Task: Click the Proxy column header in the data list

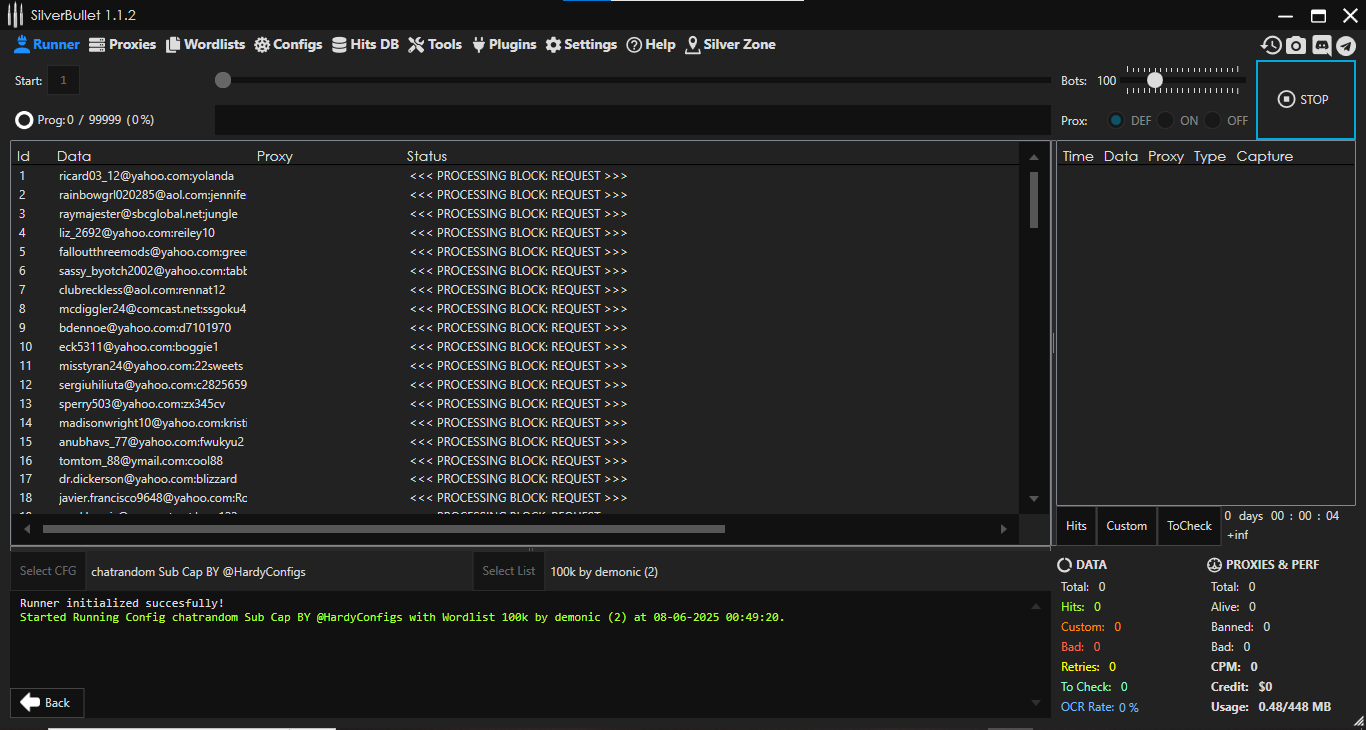Action: (x=275, y=156)
